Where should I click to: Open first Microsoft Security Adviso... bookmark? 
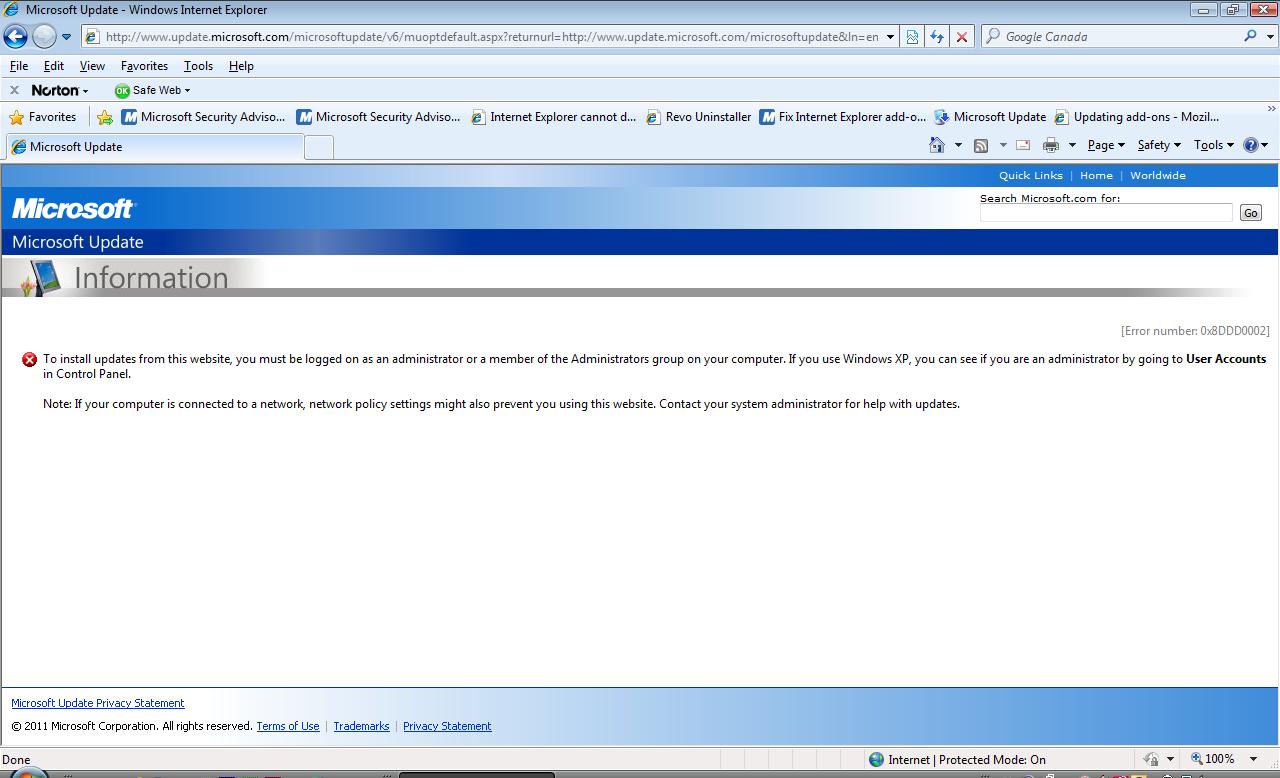[x=203, y=117]
